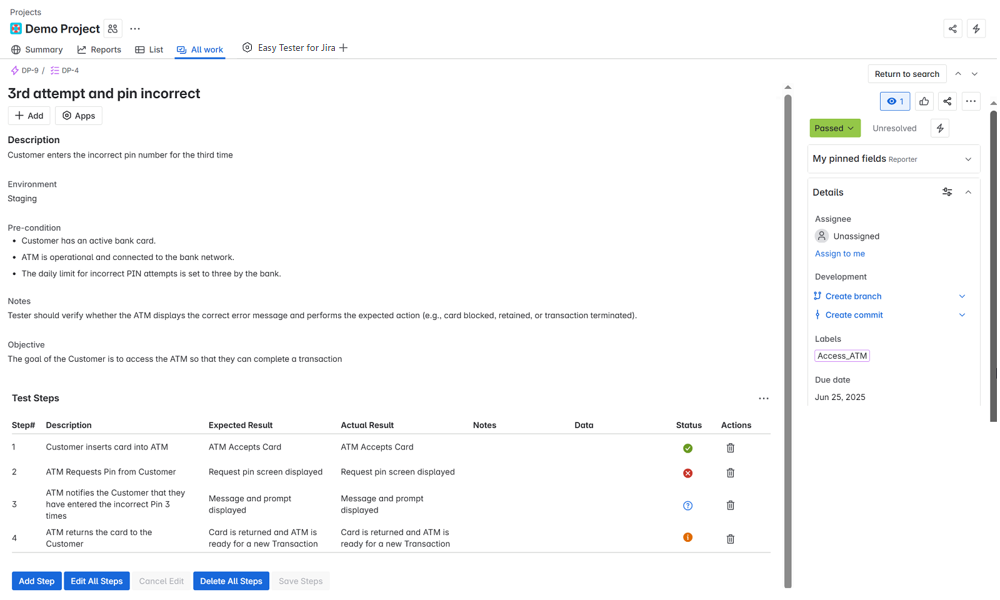The image size is (1000, 600).
Task: Delete step 4 with trash icon
Action: pos(731,539)
